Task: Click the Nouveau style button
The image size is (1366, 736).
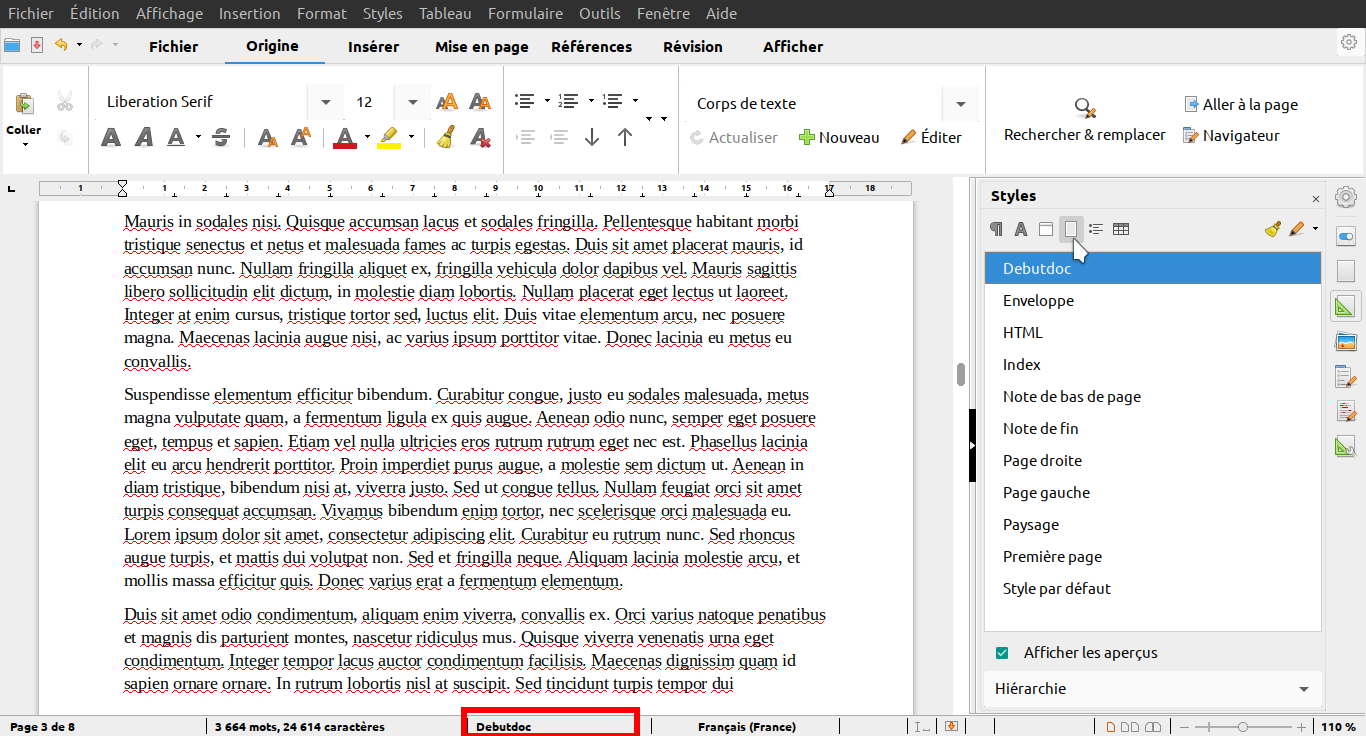Action: (839, 137)
